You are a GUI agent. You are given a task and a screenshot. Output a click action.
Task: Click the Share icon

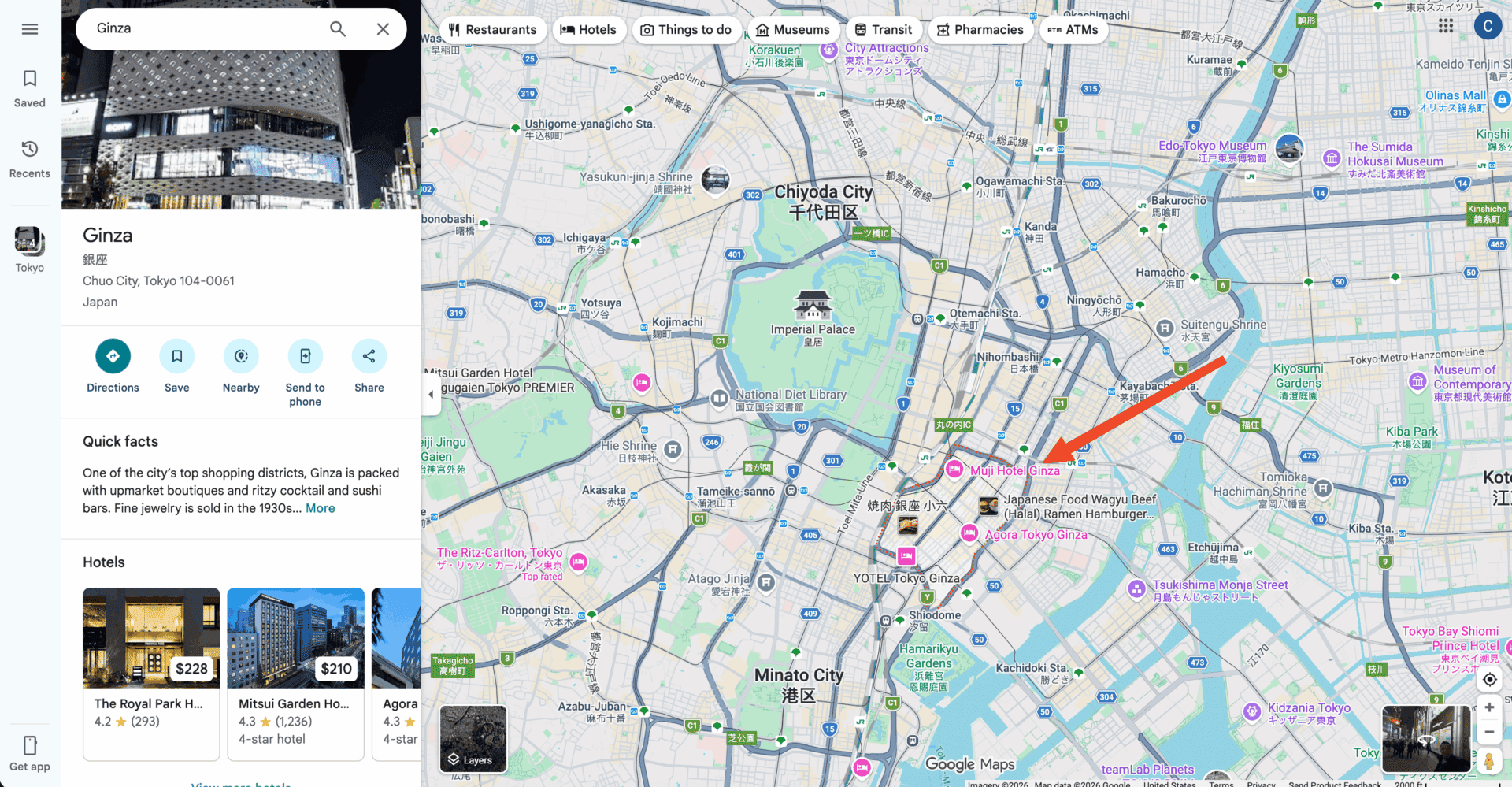tap(369, 356)
